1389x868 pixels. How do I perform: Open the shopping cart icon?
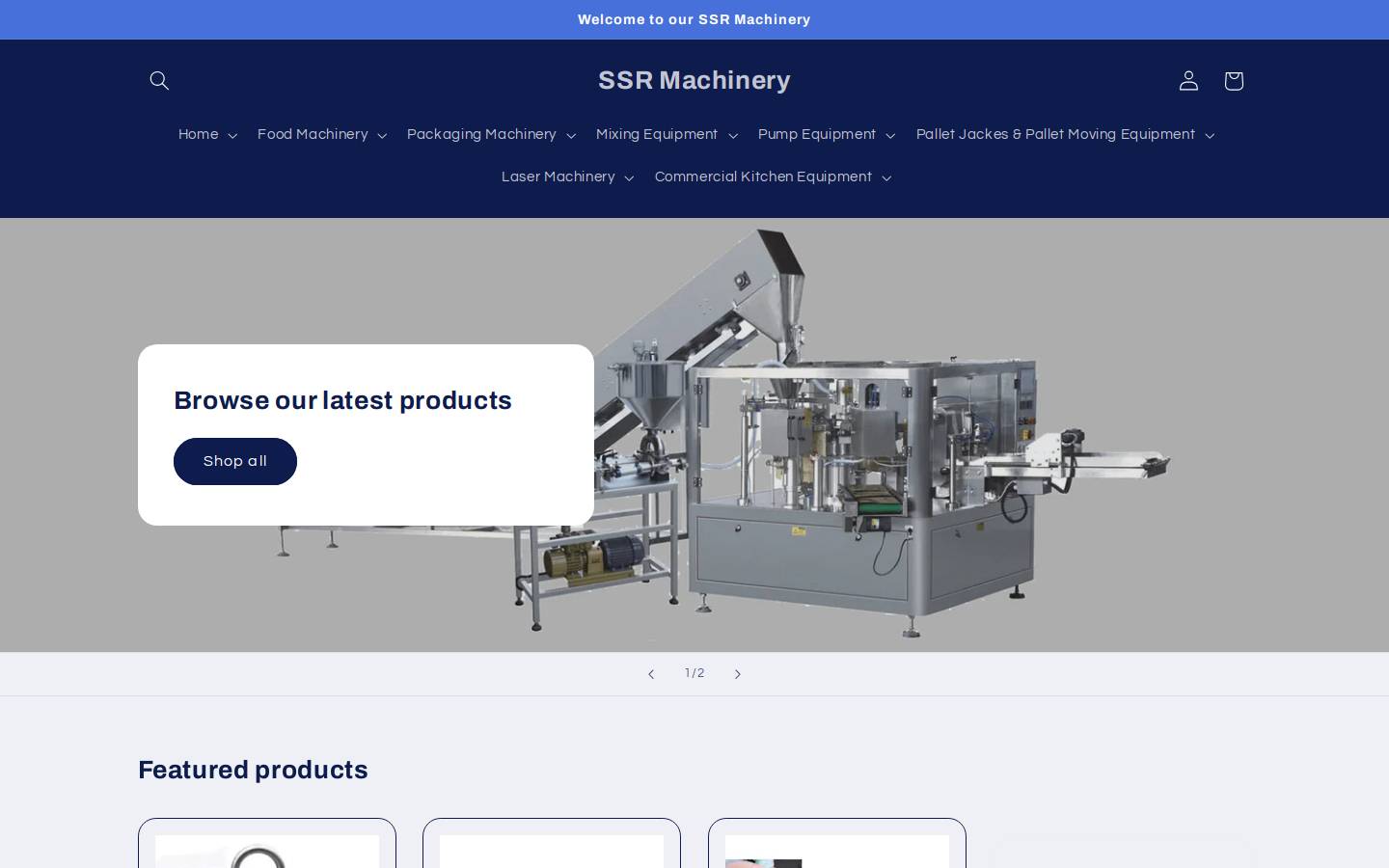[1234, 81]
